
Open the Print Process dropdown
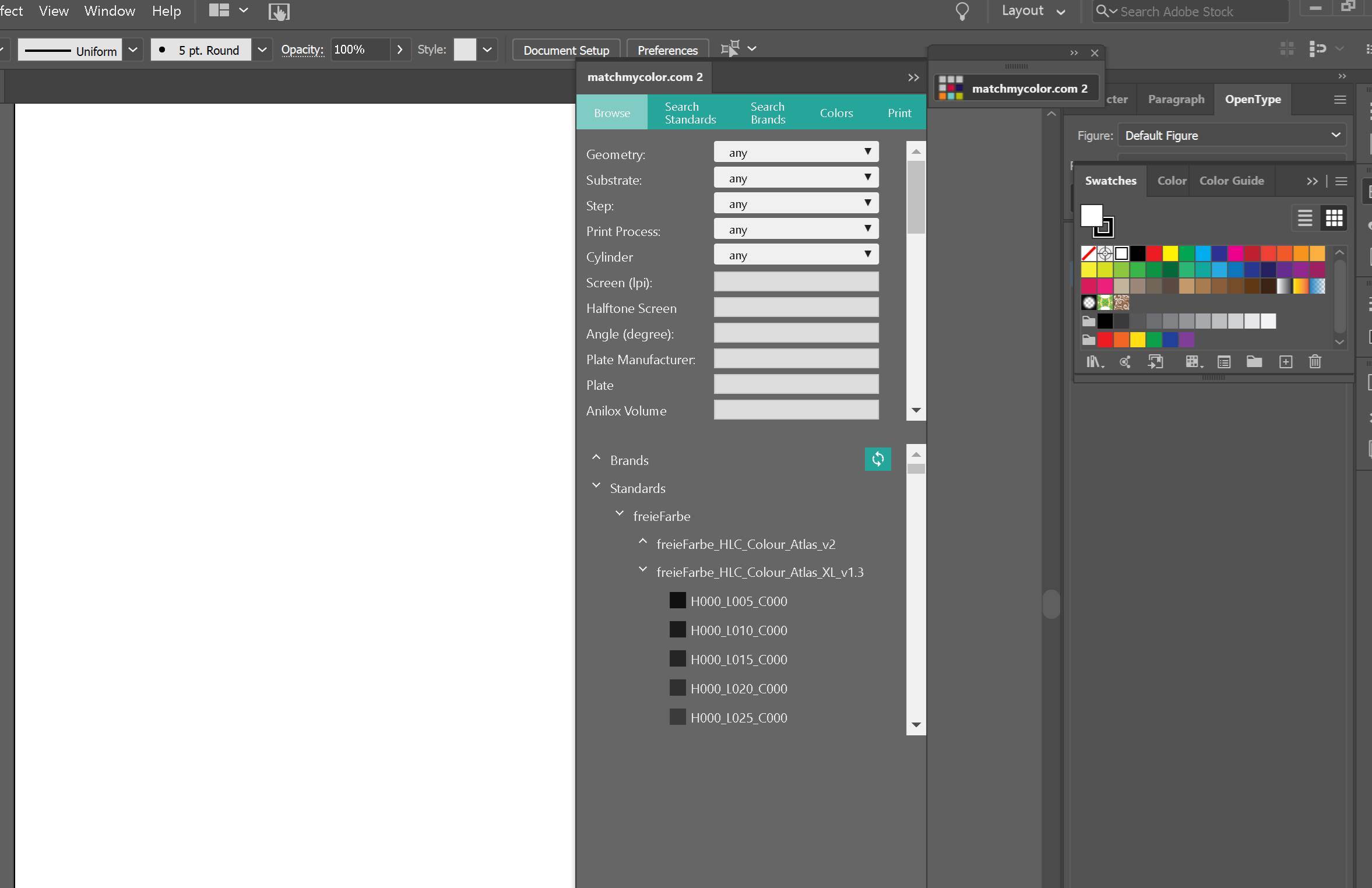[x=796, y=229]
